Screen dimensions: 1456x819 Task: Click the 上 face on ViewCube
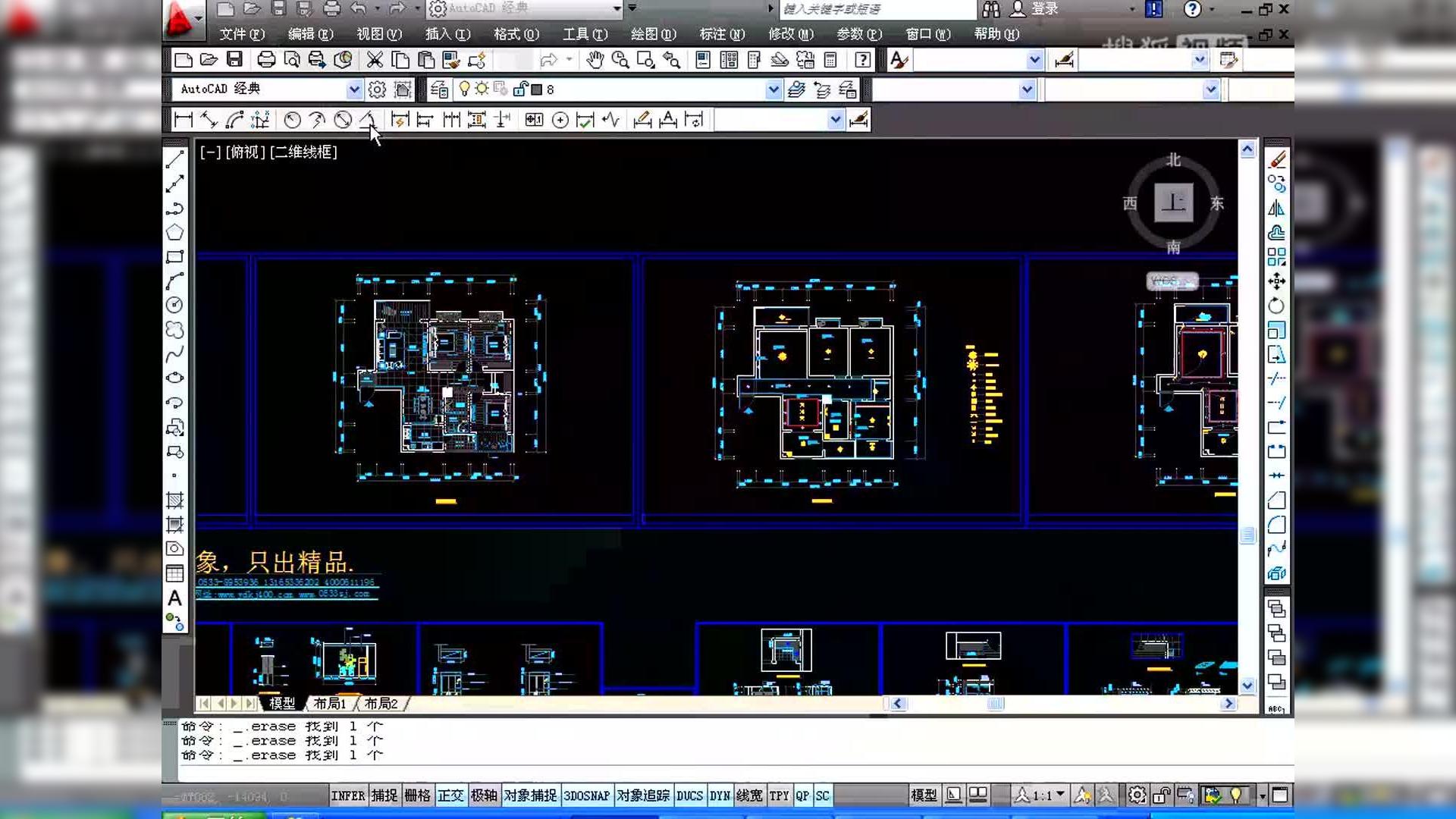[1173, 202]
